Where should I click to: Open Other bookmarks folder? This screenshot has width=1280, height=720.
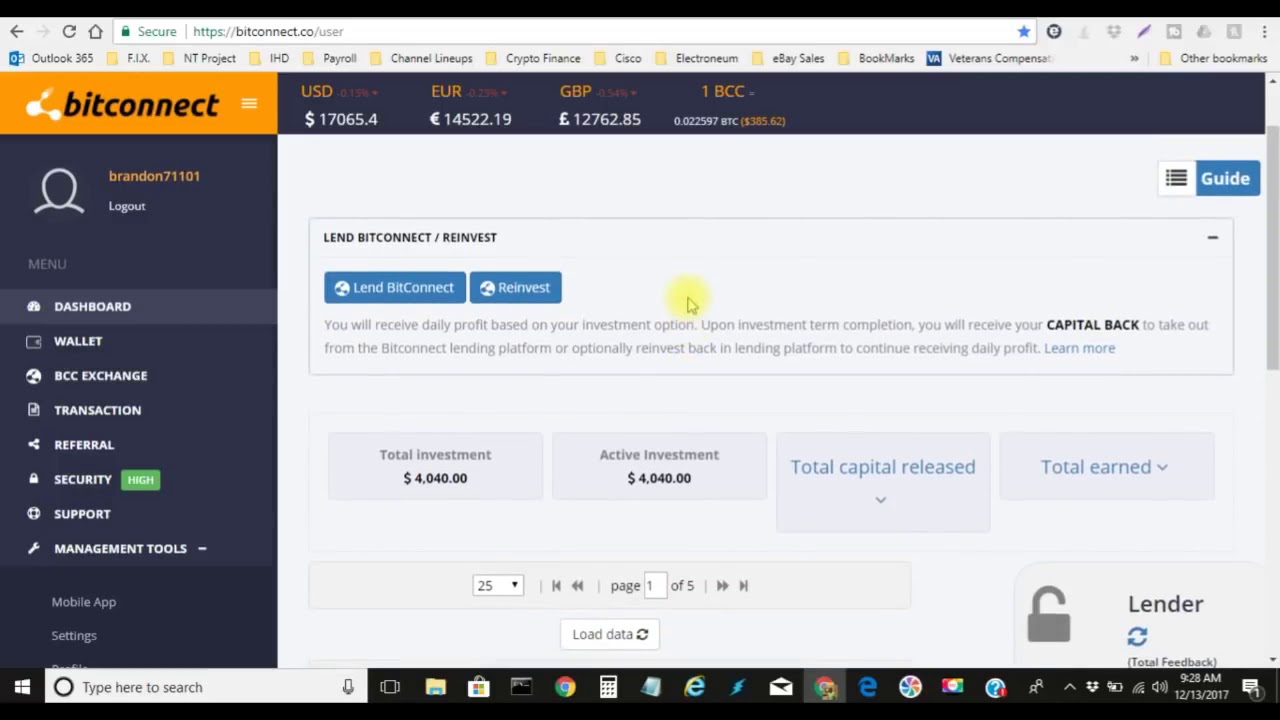1213,58
